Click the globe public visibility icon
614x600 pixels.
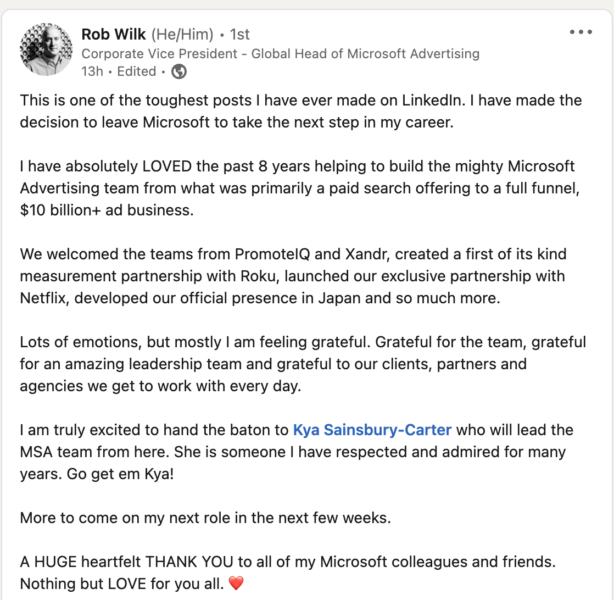(x=179, y=72)
